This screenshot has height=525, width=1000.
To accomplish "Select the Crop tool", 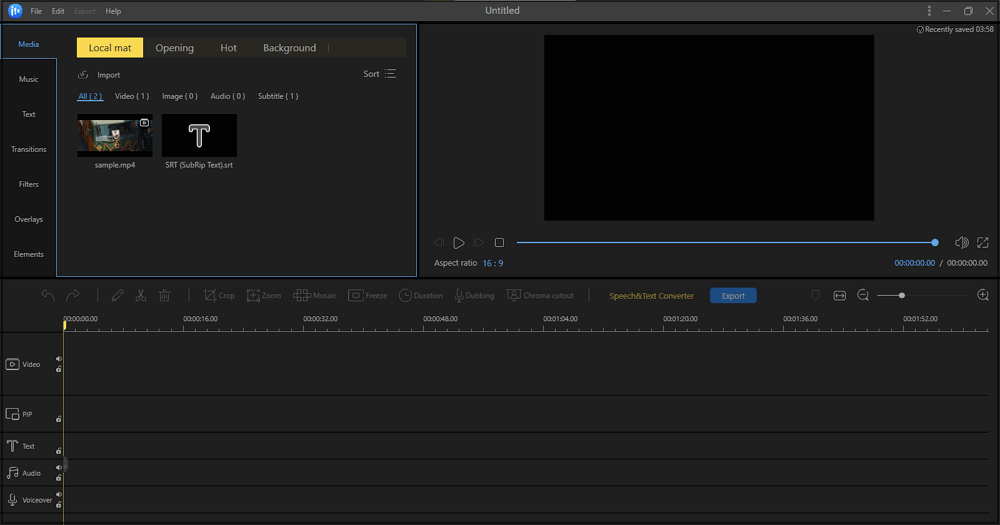I will [219, 296].
